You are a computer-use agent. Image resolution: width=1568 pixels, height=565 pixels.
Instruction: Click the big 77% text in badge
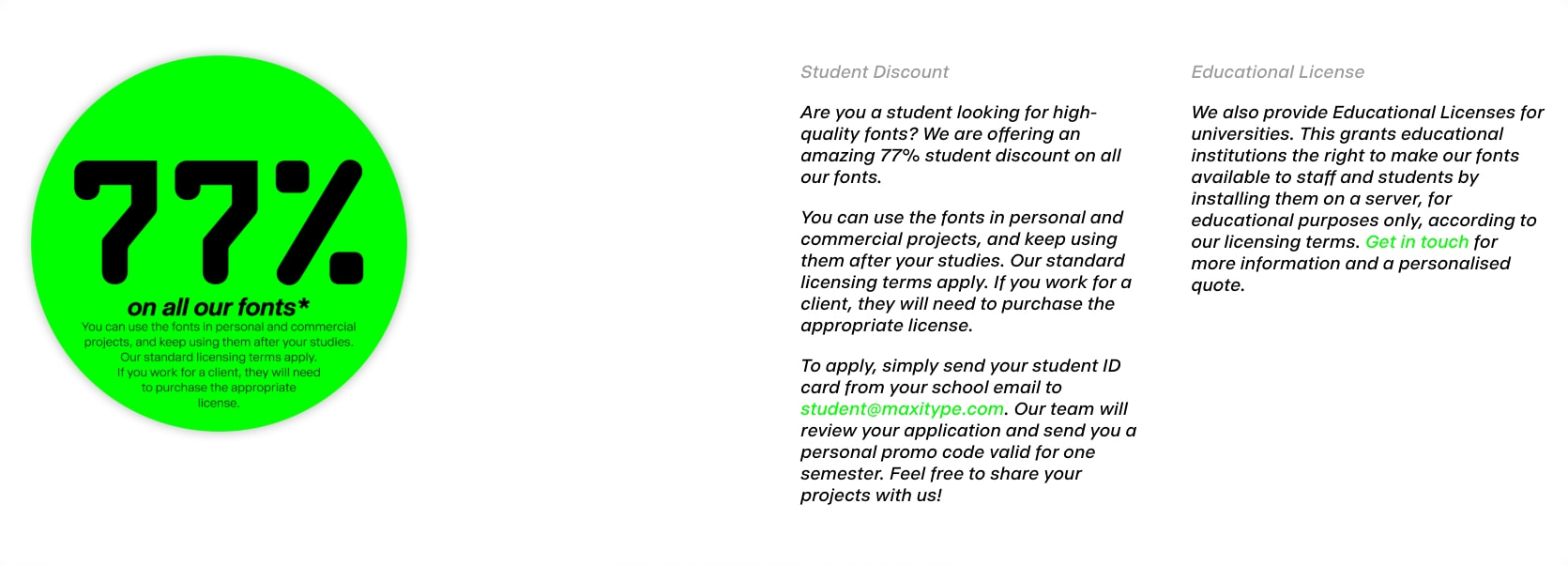pyautogui.click(x=219, y=222)
